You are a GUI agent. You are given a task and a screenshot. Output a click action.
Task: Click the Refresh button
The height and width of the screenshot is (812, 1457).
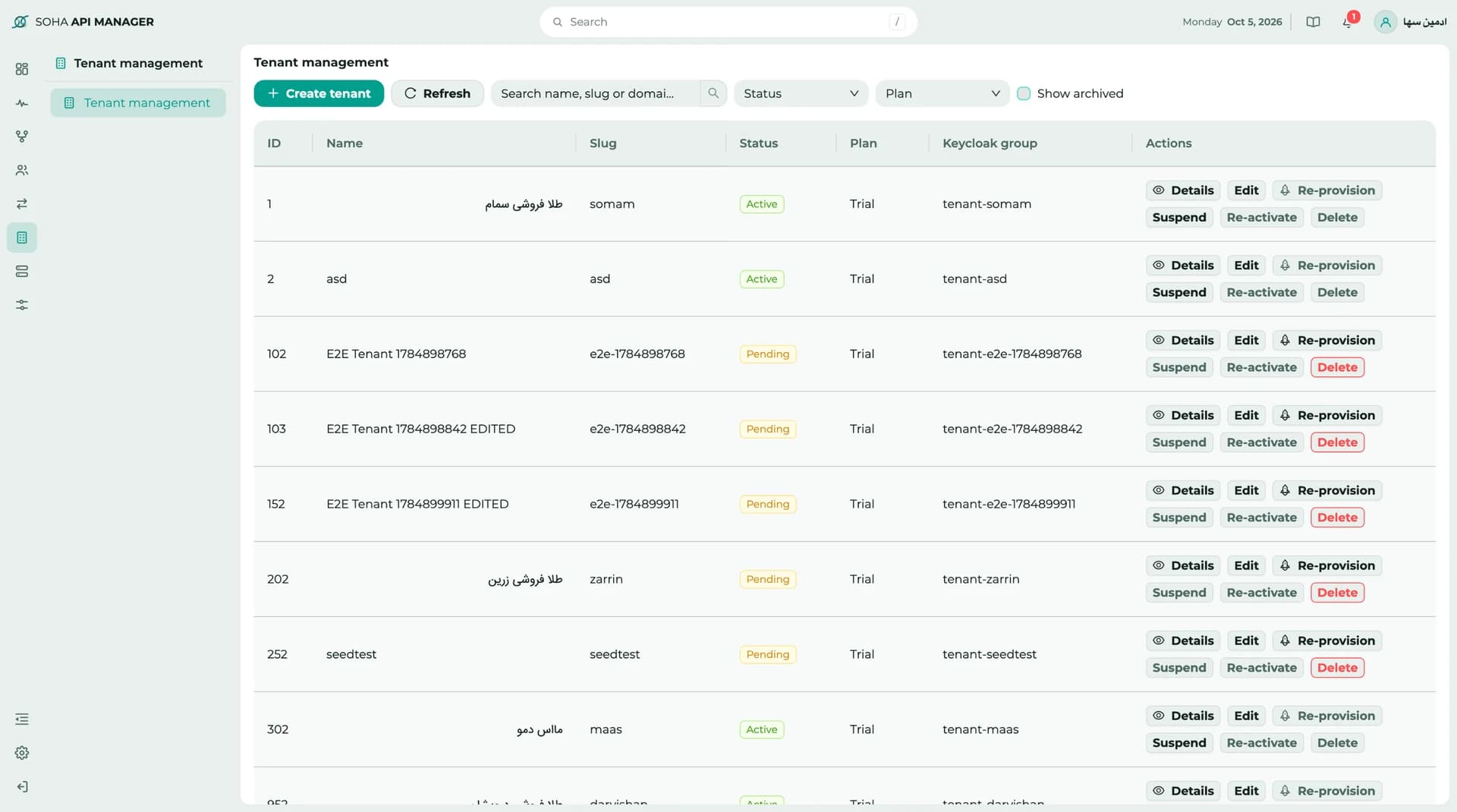437,93
